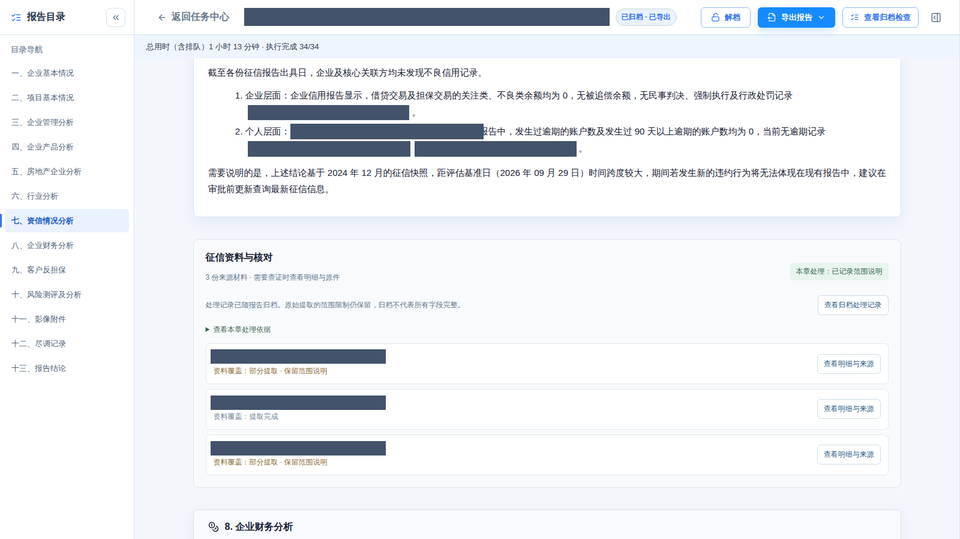
Task: Open 查看归档检查
Action: point(880,17)
